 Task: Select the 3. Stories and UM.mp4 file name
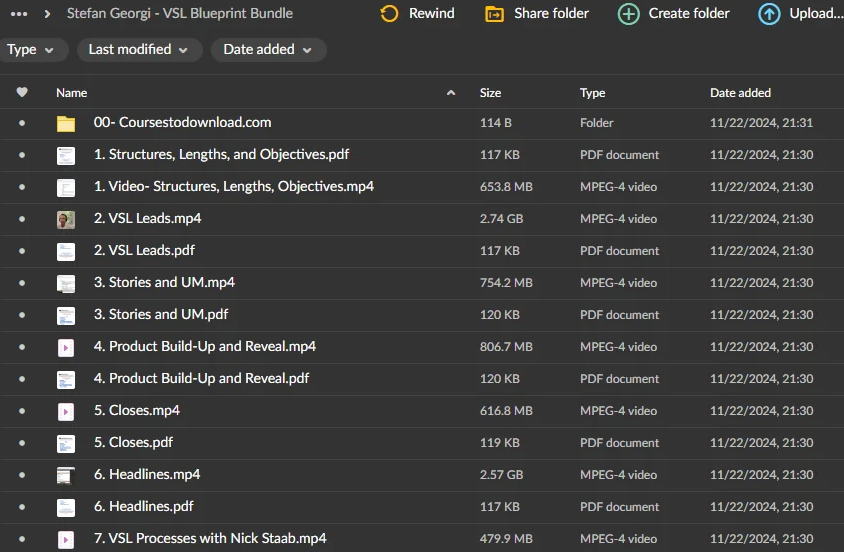pos(164,282)
